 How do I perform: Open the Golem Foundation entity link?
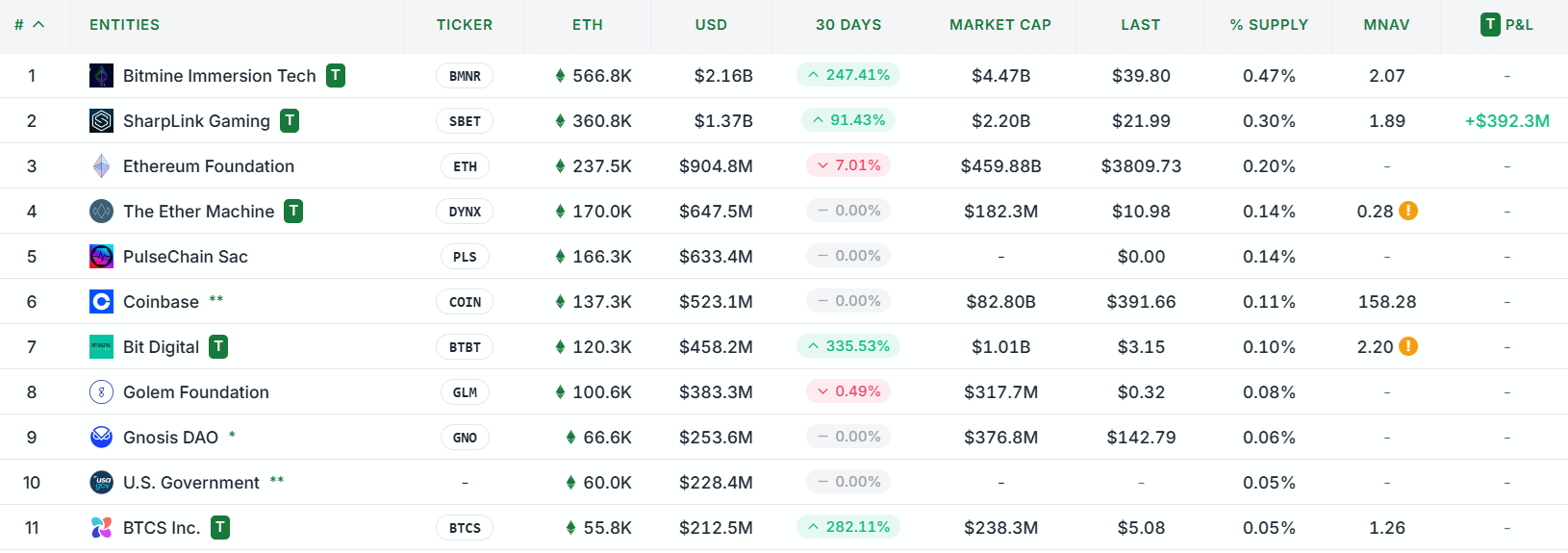tap(195, 392)
